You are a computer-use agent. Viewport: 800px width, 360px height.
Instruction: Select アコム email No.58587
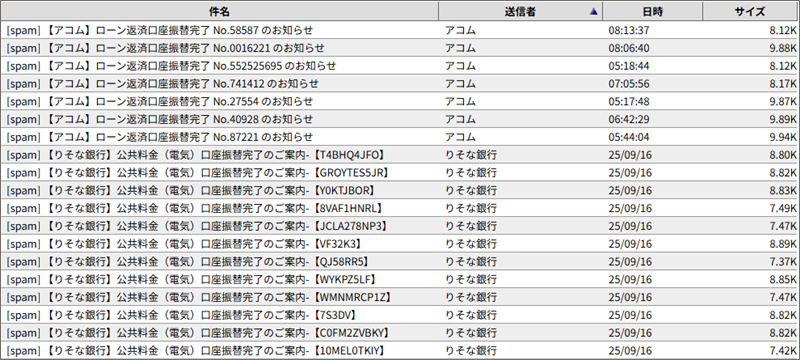pos(400,30)
